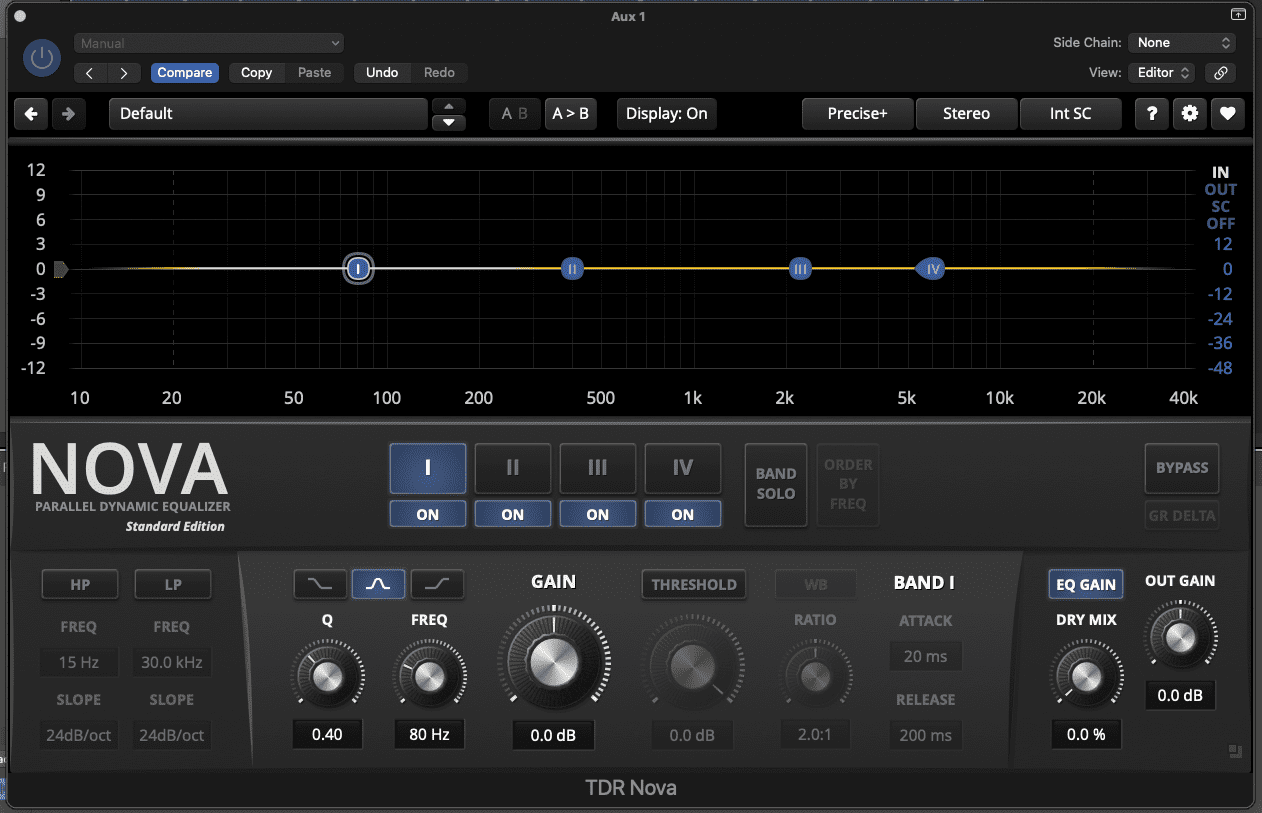The height and width of the screenshot is (813, 1262).
Task: Click the 80 Hz frequency value field
Action: tap(429, 734)
